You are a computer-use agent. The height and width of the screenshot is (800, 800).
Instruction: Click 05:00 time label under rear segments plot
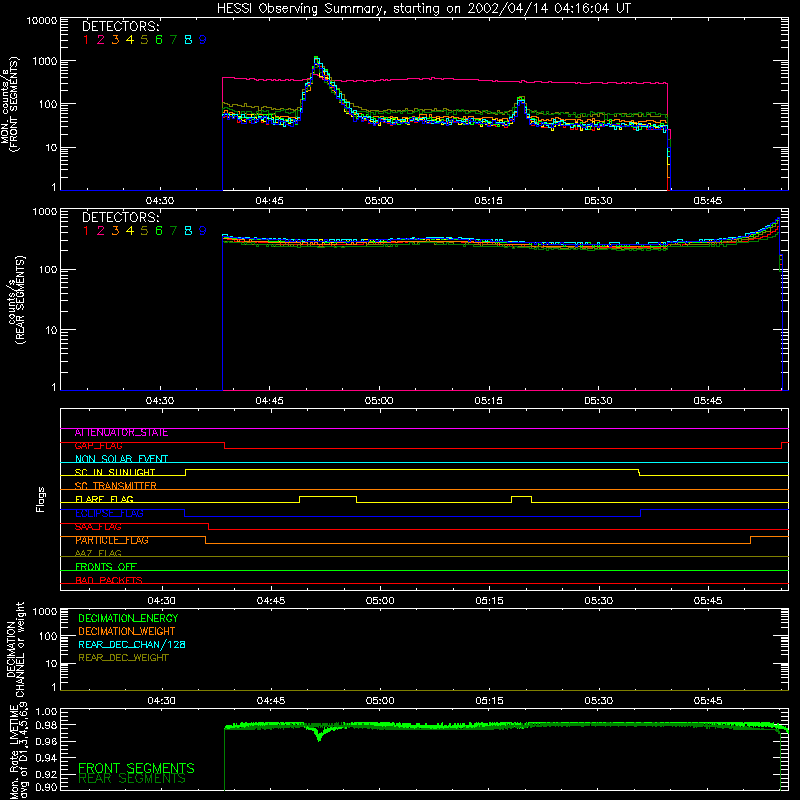(x=379, y=401)
